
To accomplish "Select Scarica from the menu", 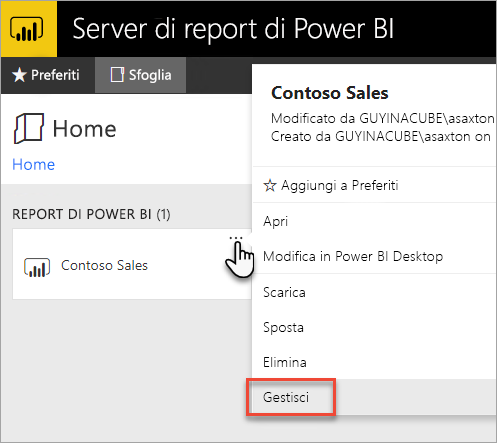I will (374, 292).
